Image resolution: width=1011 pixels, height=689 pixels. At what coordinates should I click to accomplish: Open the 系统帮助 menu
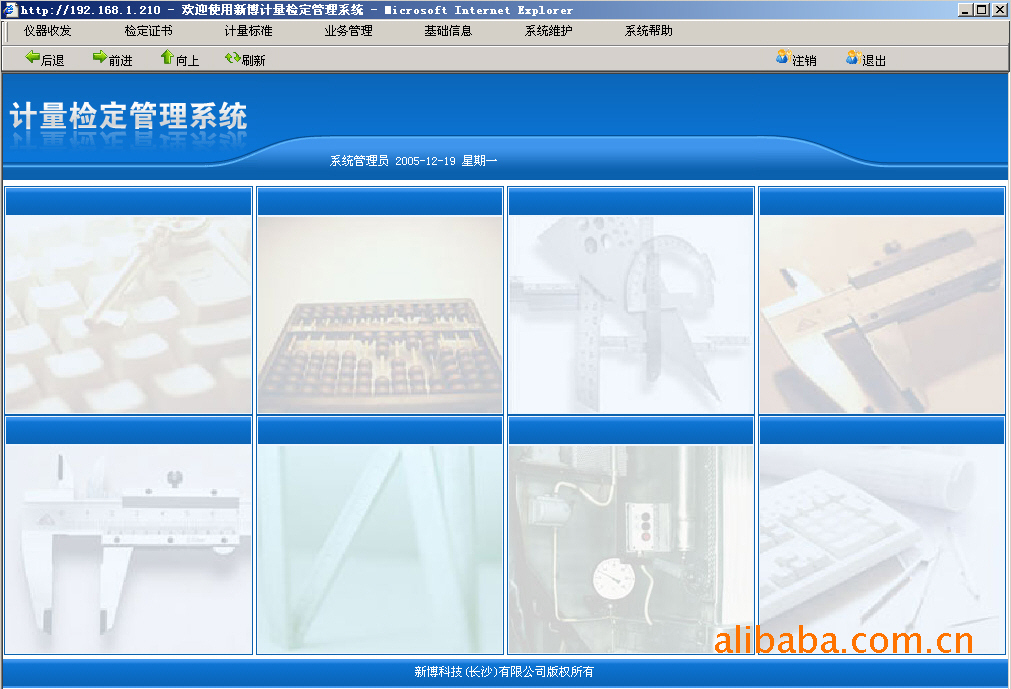(x=648, y=31)
